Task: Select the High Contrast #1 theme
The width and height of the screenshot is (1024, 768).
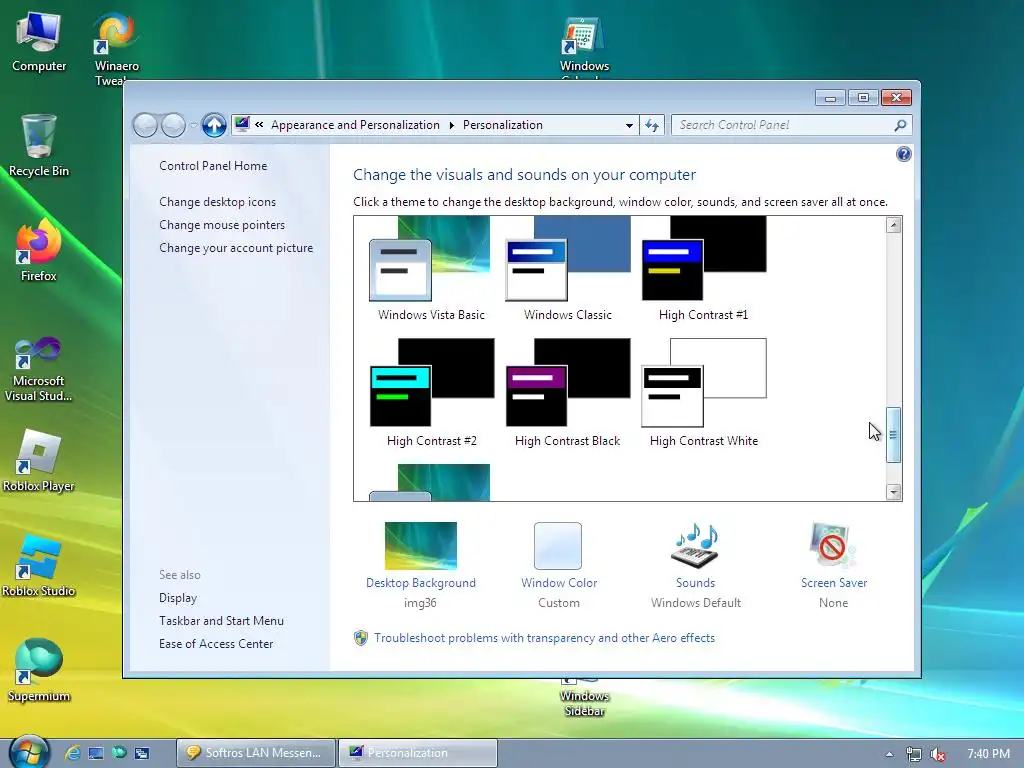Action: 703,269
